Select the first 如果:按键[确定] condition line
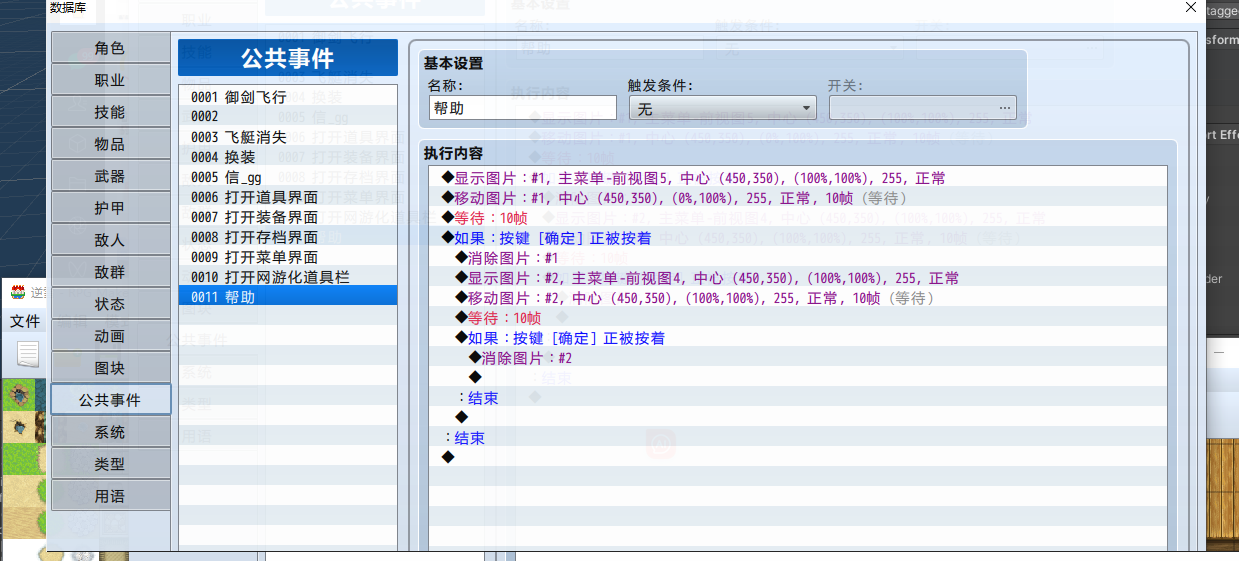 click(x=797, y=238)
